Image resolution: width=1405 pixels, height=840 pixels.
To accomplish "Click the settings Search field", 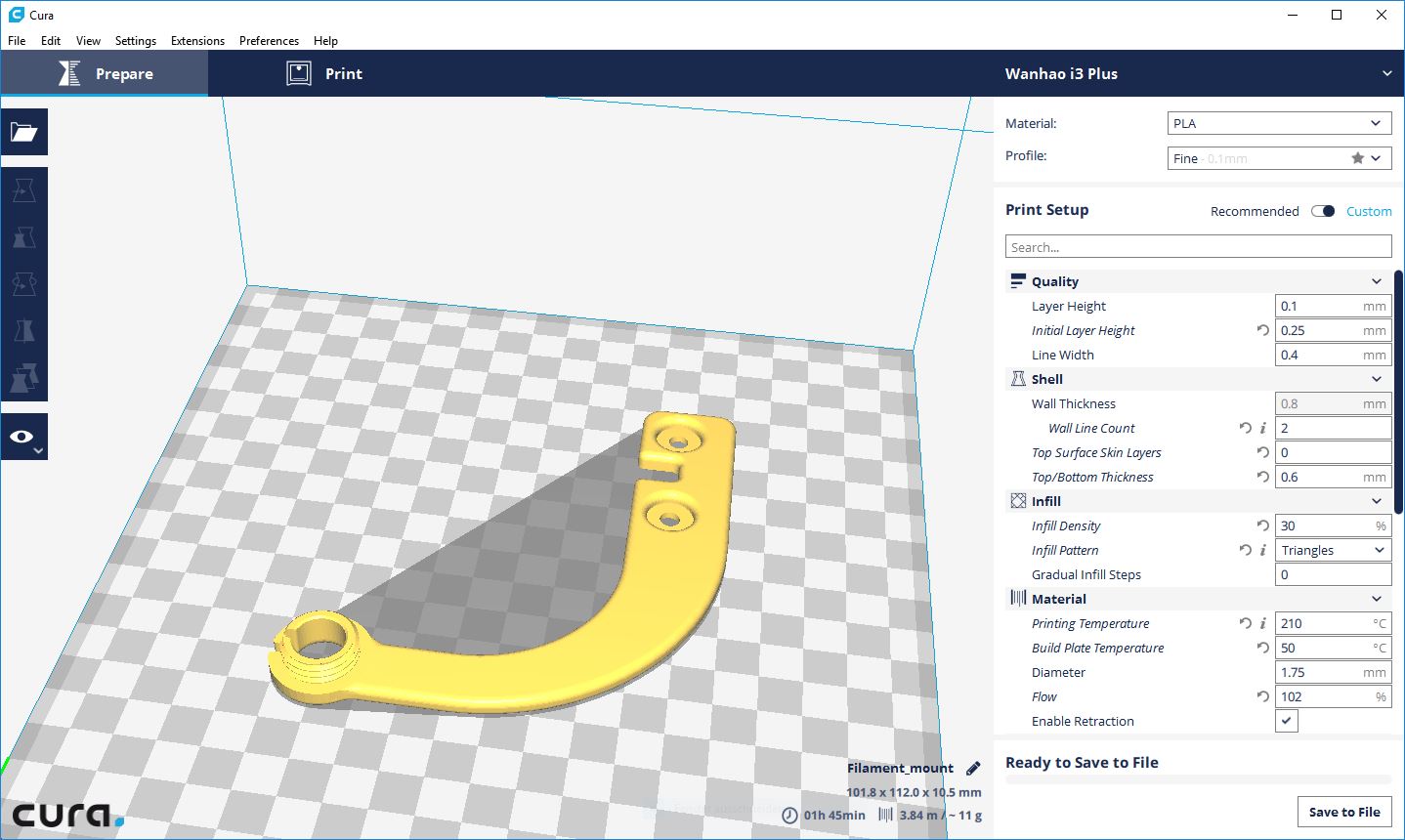I will 1199,247.
